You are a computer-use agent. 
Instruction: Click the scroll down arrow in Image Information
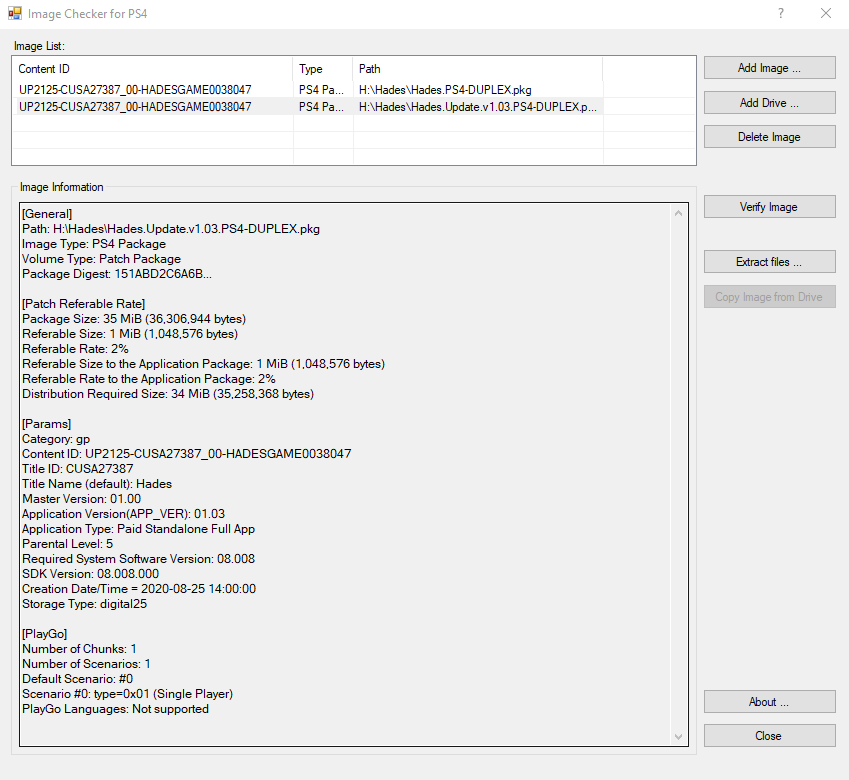tap(678, 737)
